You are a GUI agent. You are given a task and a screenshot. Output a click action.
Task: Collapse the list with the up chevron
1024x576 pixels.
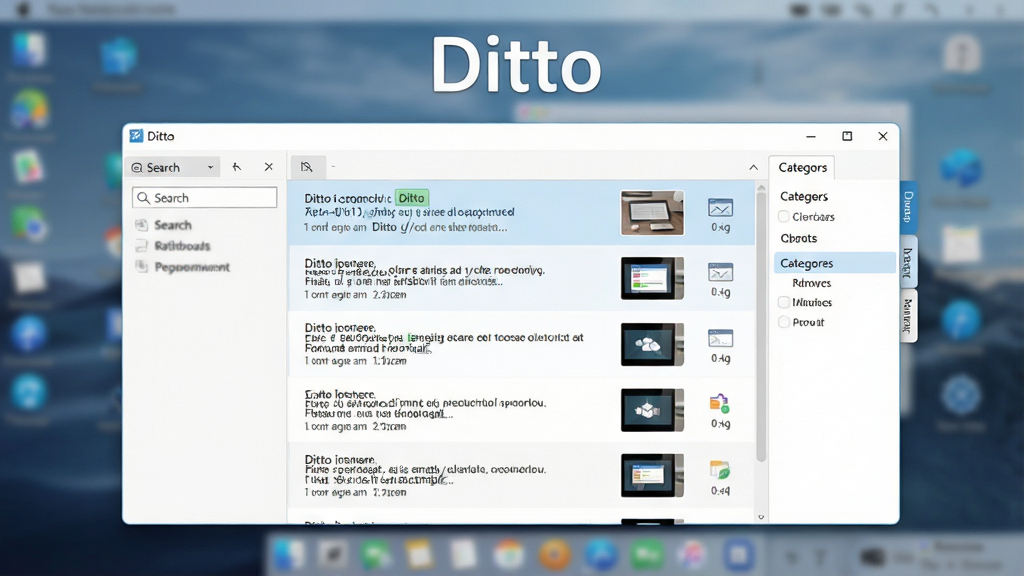[x=753, y=168]
